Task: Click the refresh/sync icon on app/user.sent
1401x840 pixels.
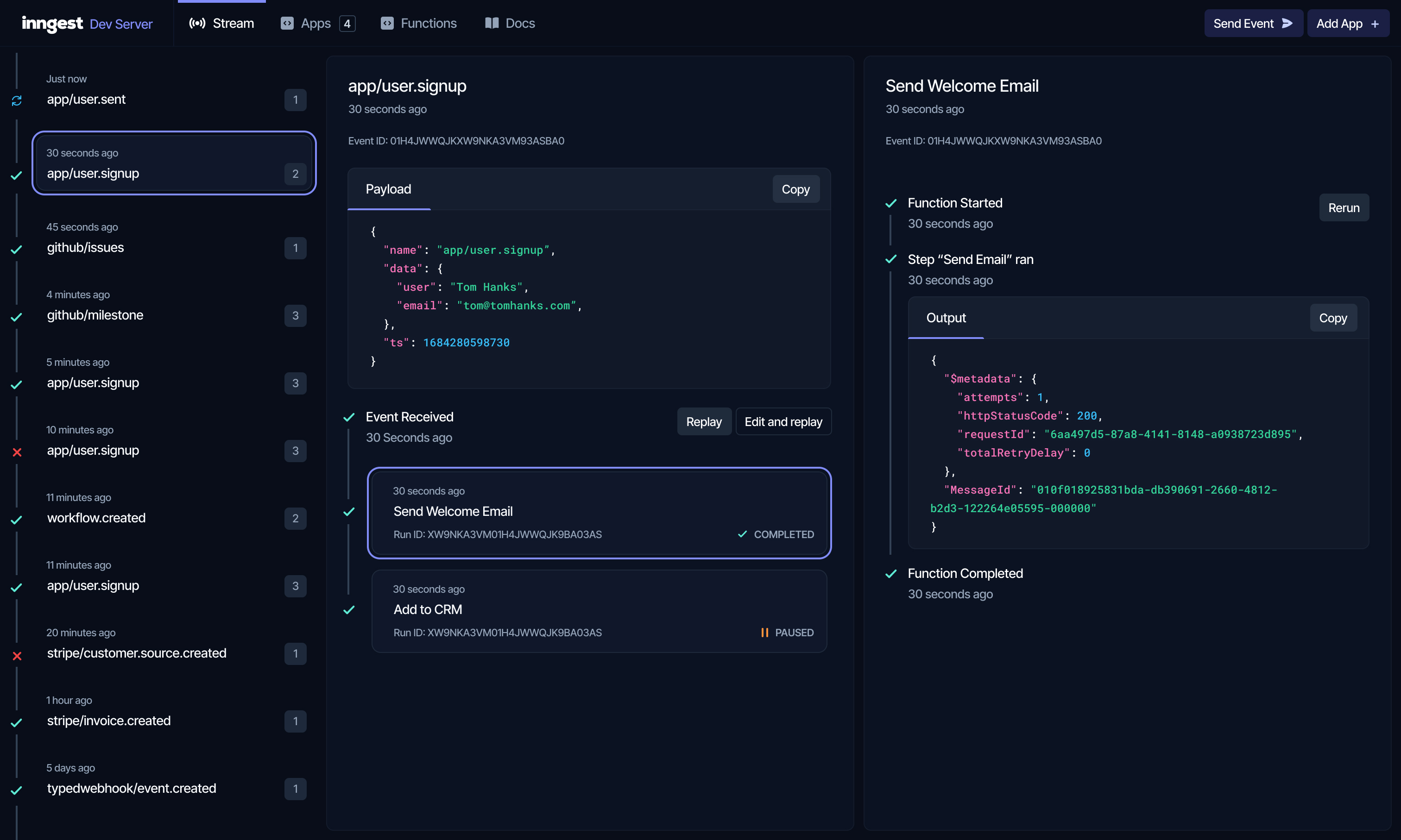Action: point(17,100)
